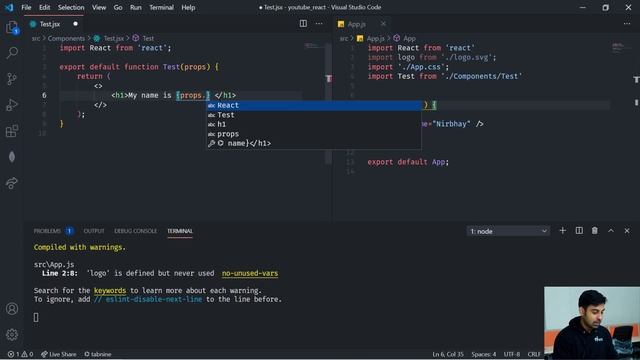The image size is (640, 360).
Task: Open more actions for left editor group
Action: pyautogui.click(x=319, y=24)
